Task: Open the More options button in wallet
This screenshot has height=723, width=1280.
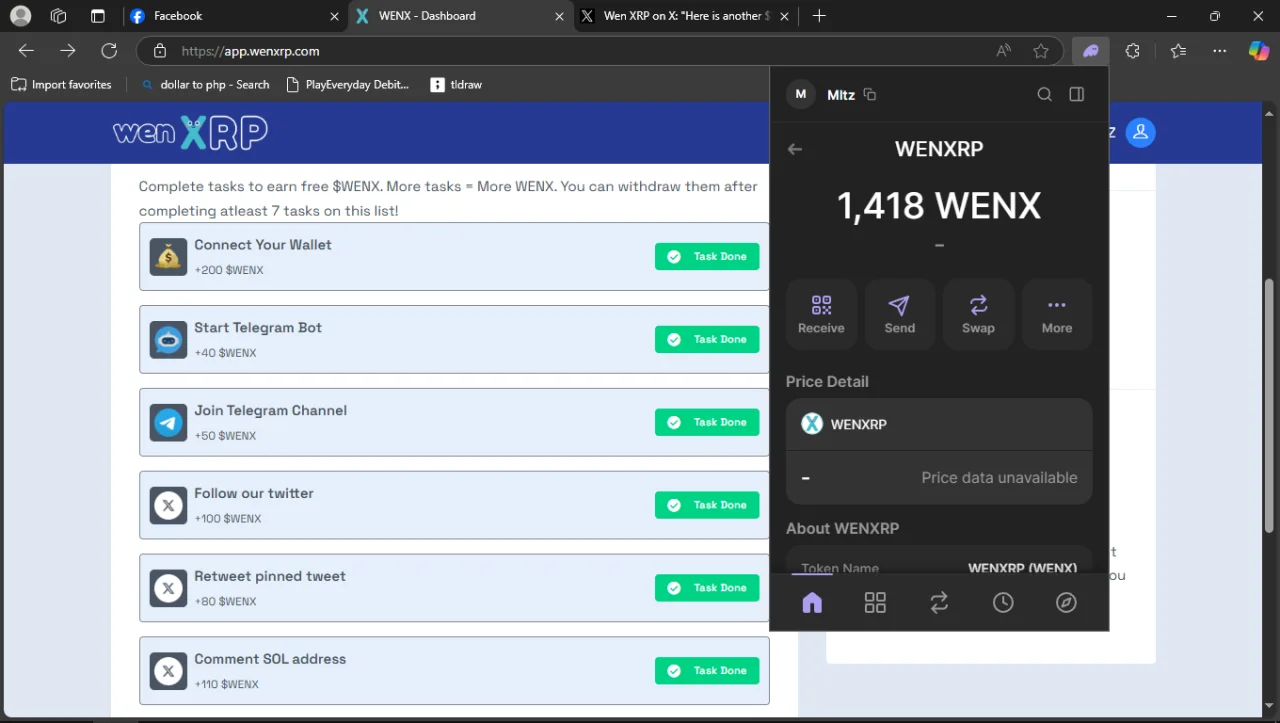Action: [x=1057, y=314]
